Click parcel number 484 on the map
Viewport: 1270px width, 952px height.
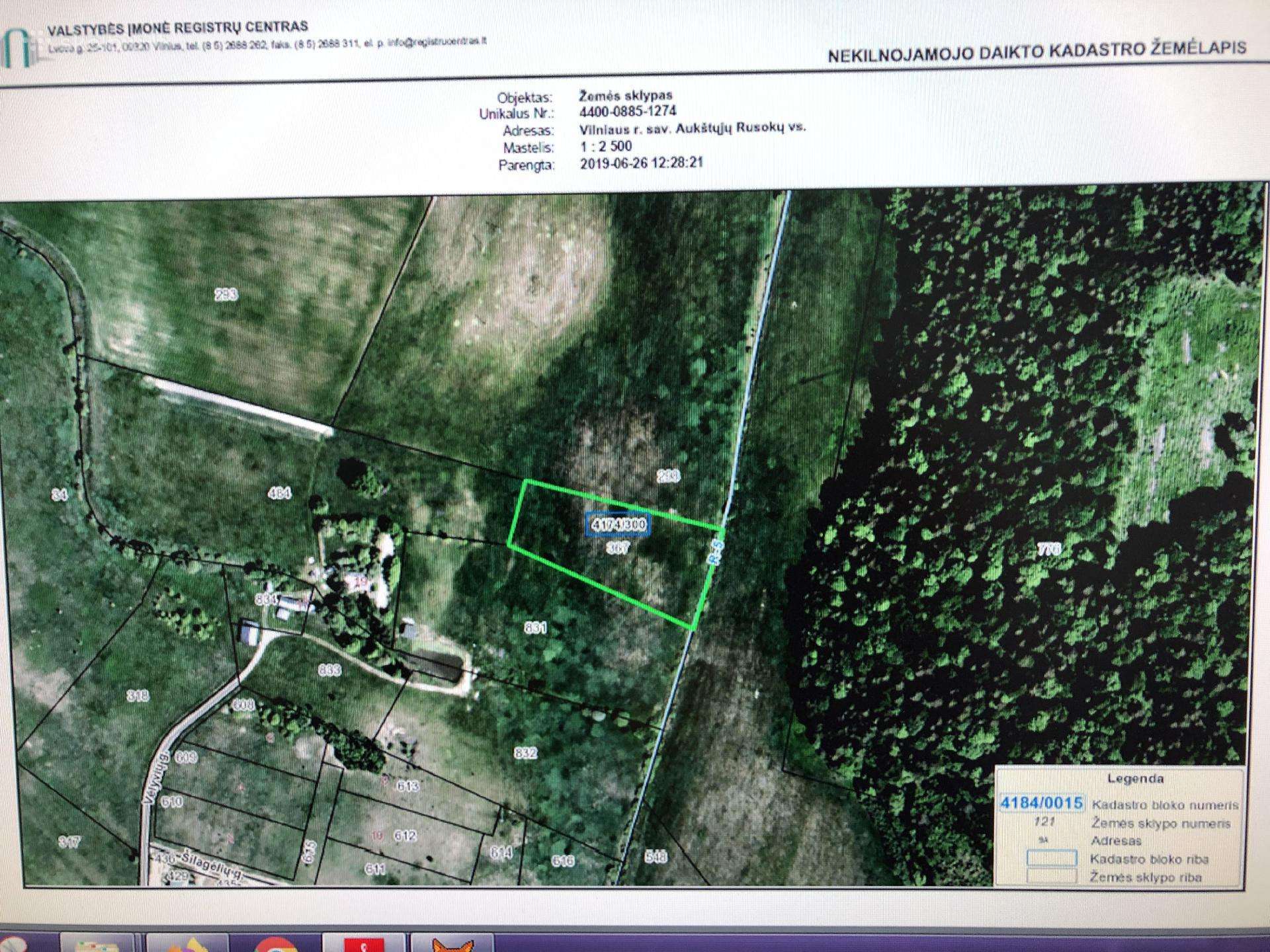point(280,493)
